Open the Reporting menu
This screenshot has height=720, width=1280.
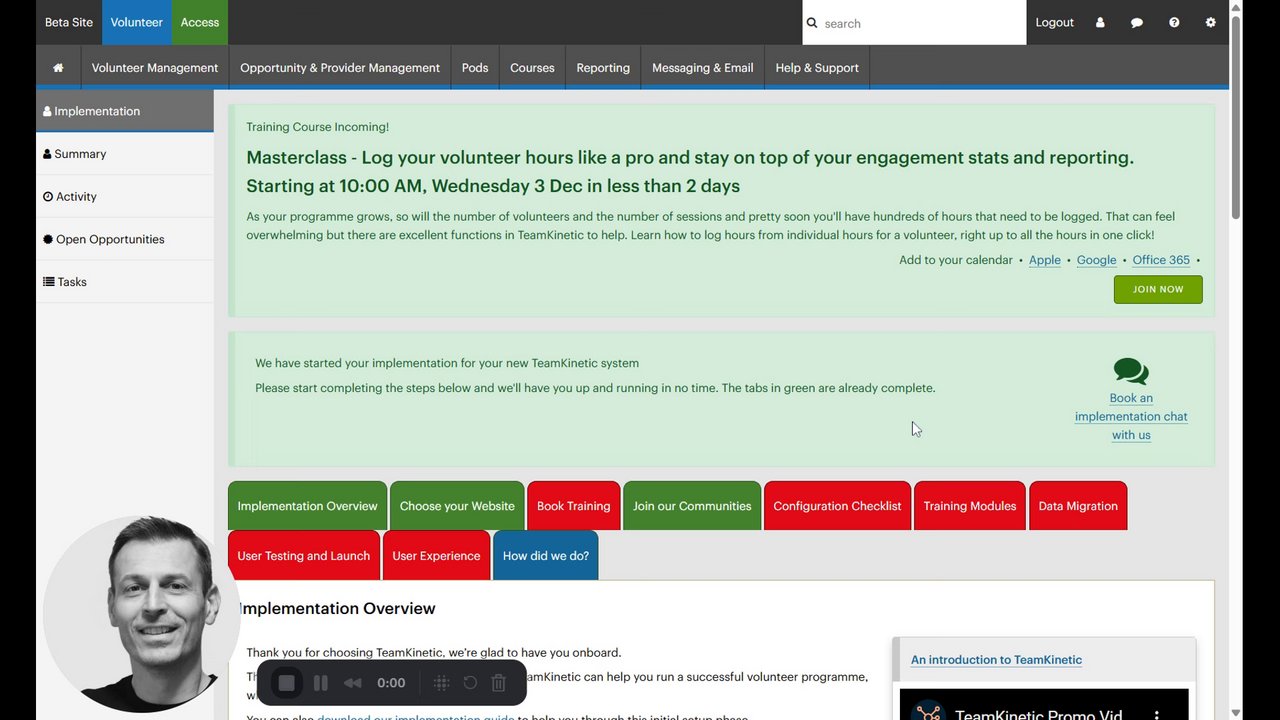pyautogui.click(x=603, y=68)
